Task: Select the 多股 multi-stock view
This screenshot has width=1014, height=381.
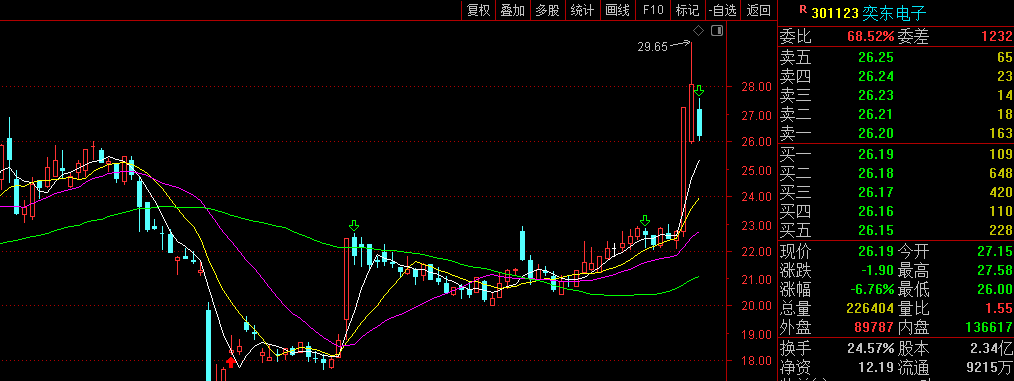Action: point(547,10)
